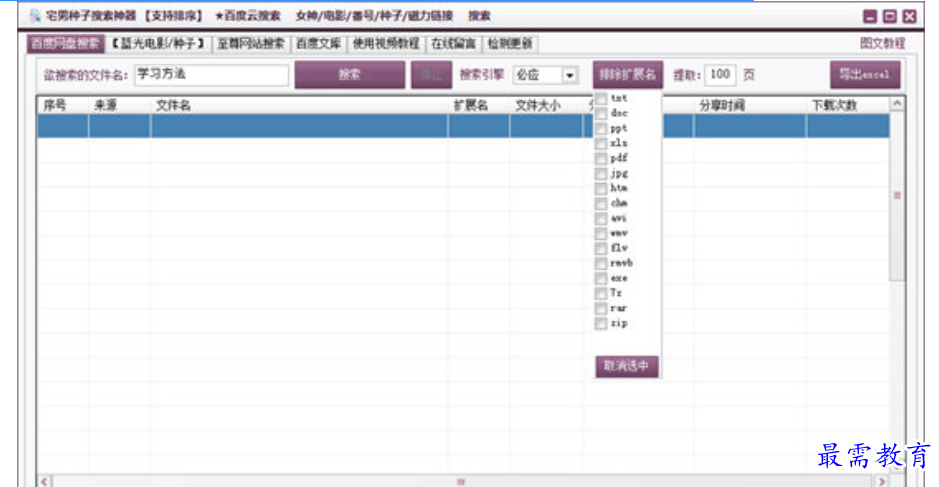Sort by the 文件大小 column header

click(x=546, y=105)
